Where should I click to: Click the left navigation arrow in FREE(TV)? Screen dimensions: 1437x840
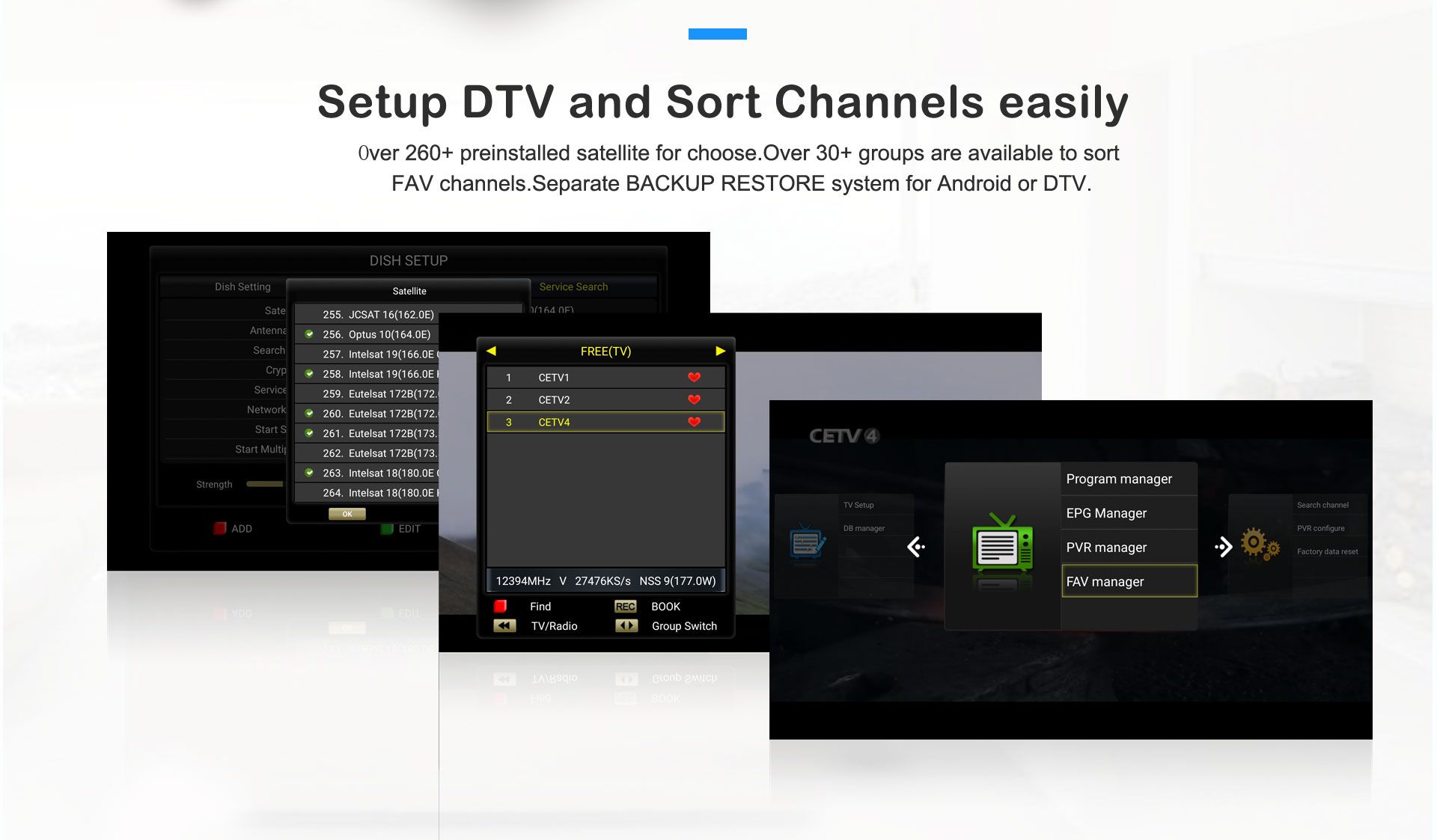pyautogui.click(x=493, y=350)
